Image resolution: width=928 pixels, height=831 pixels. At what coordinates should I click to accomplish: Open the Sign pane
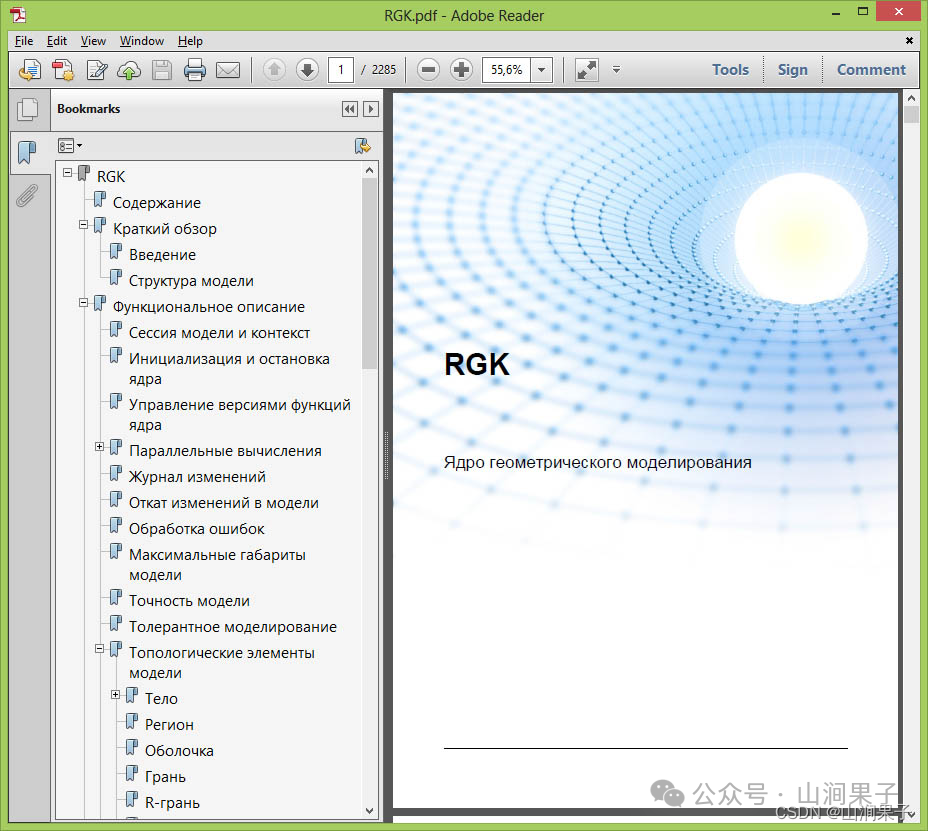(792, 70)
